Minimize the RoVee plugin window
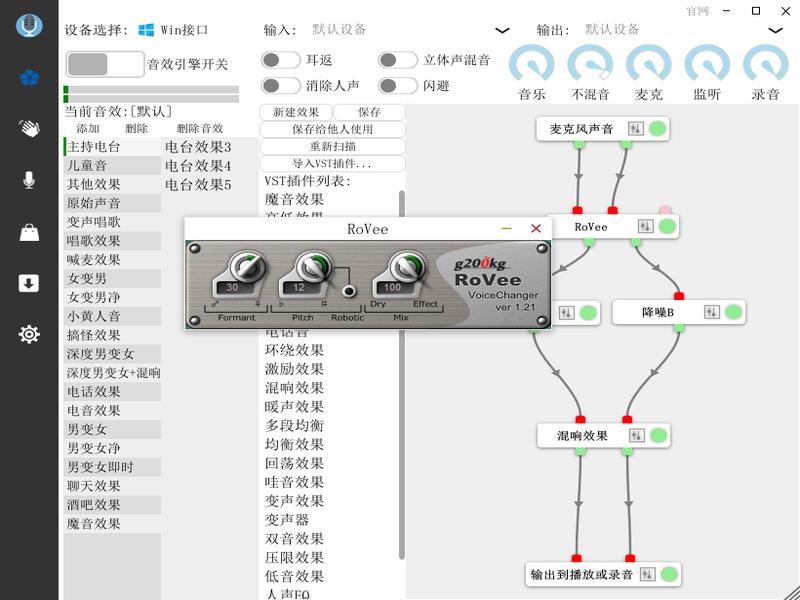 click(x=507, y=229)
